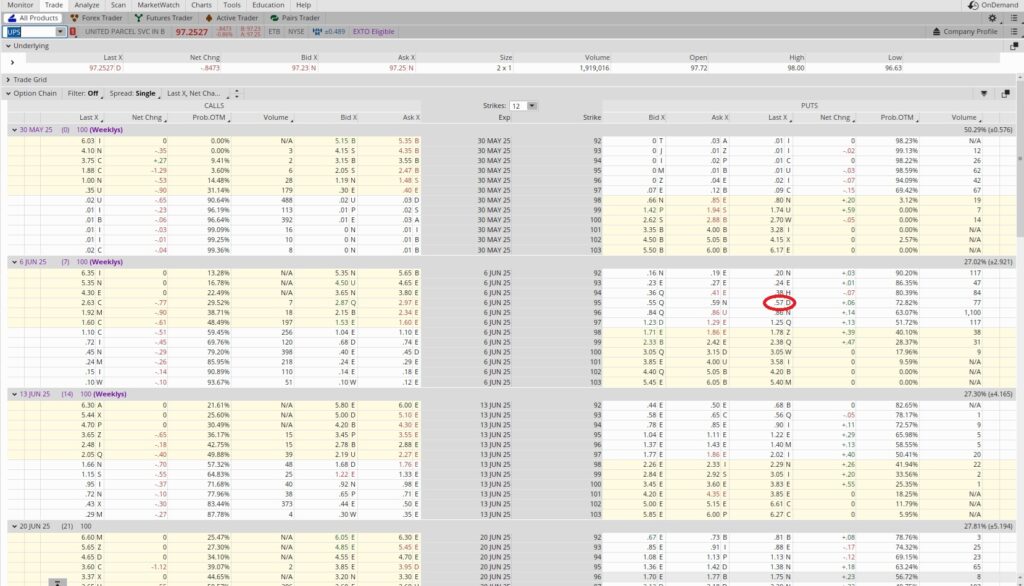Open the Company Profile button
The height and width of the screenshot is (586, 1024).
click(x=965, y=31)
